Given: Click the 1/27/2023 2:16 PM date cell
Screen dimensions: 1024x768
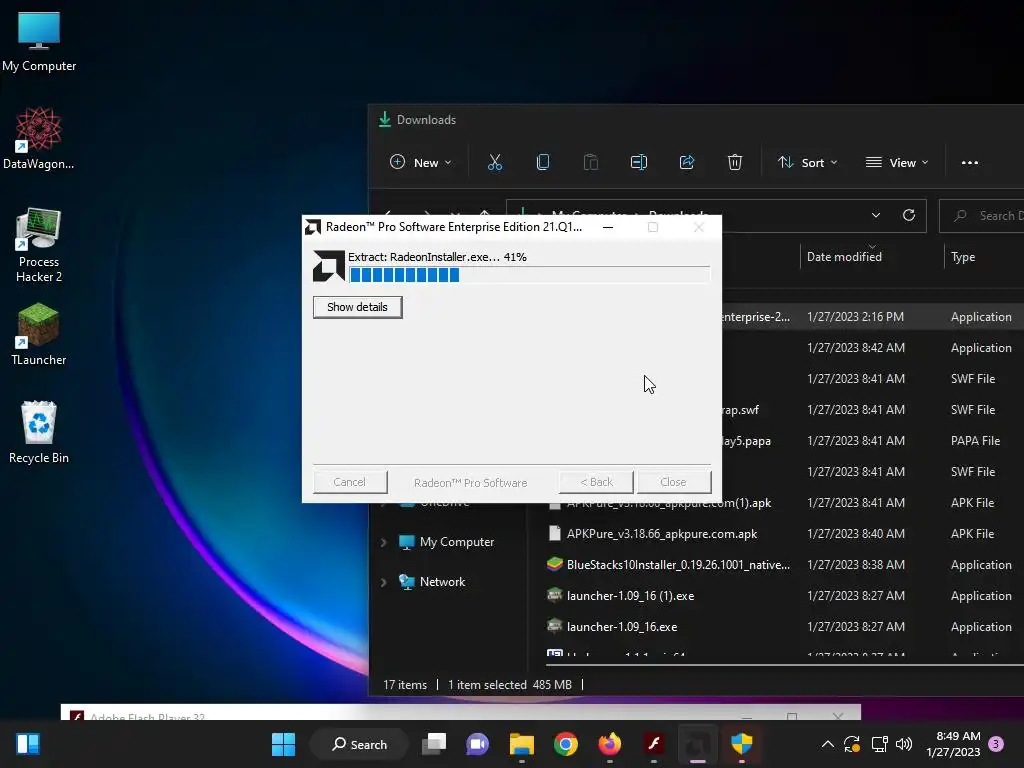Looking at the screenshot, I should click(x=856, y=317).
